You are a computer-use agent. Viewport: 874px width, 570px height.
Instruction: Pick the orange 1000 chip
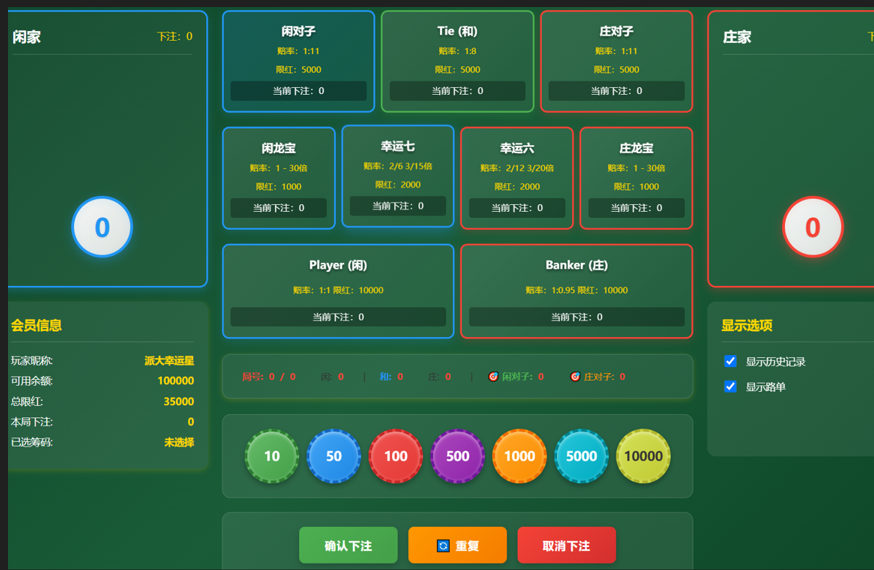tap(520, 456)
